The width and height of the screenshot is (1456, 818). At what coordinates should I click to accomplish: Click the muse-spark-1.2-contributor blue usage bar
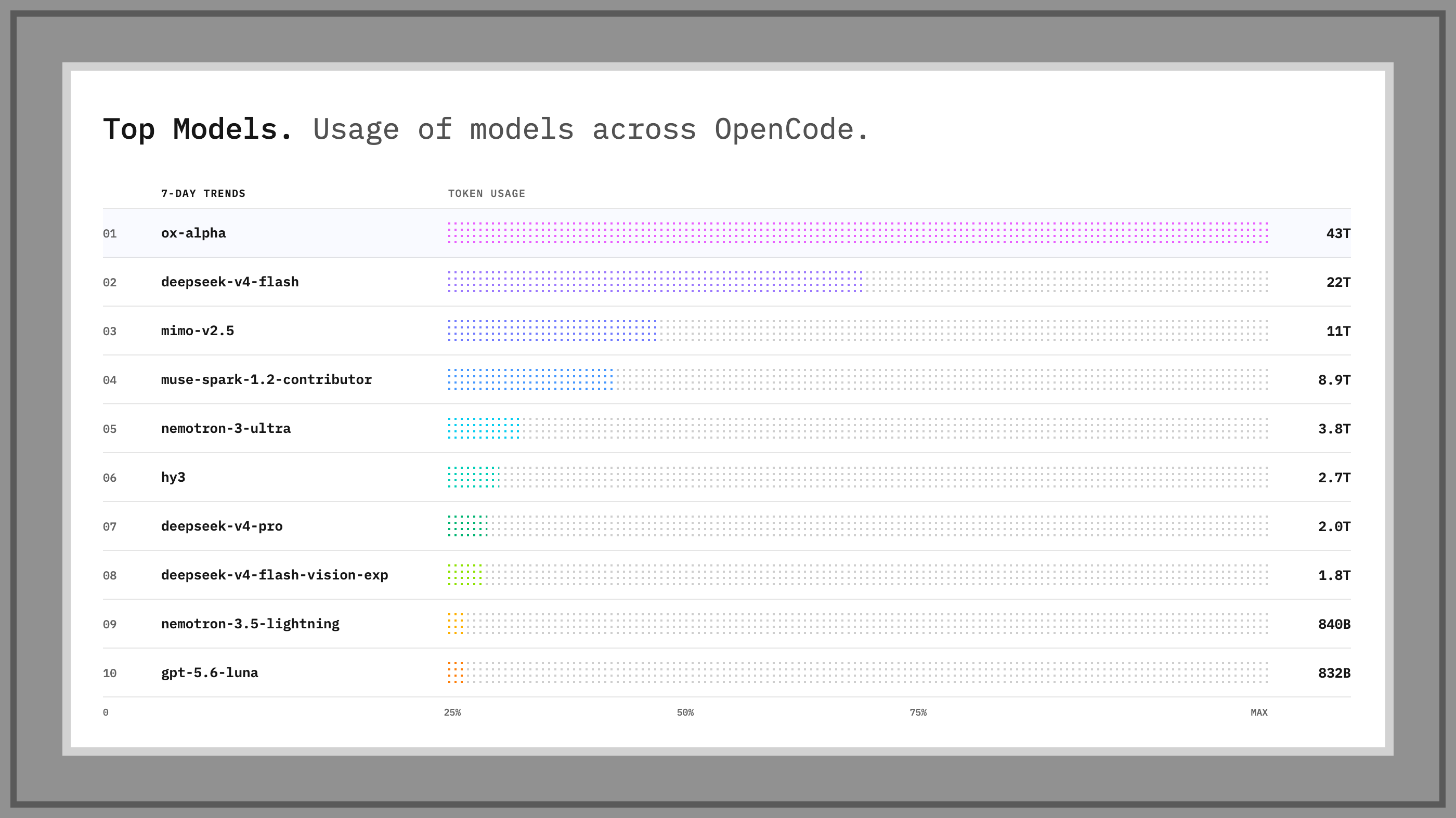tap(531, 379)
